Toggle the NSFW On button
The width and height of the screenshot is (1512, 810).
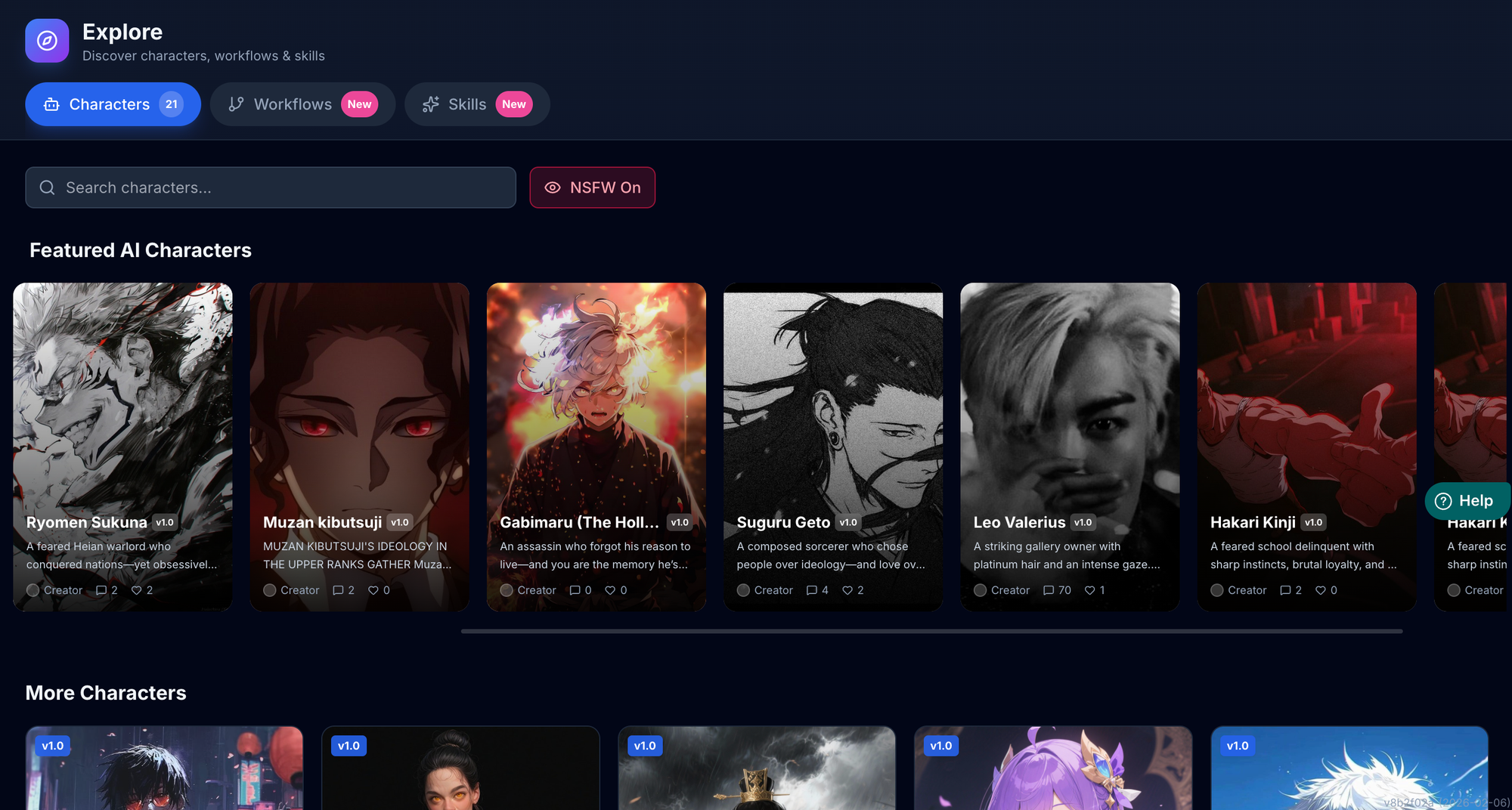pyautogui.click(x=592, y=187)
